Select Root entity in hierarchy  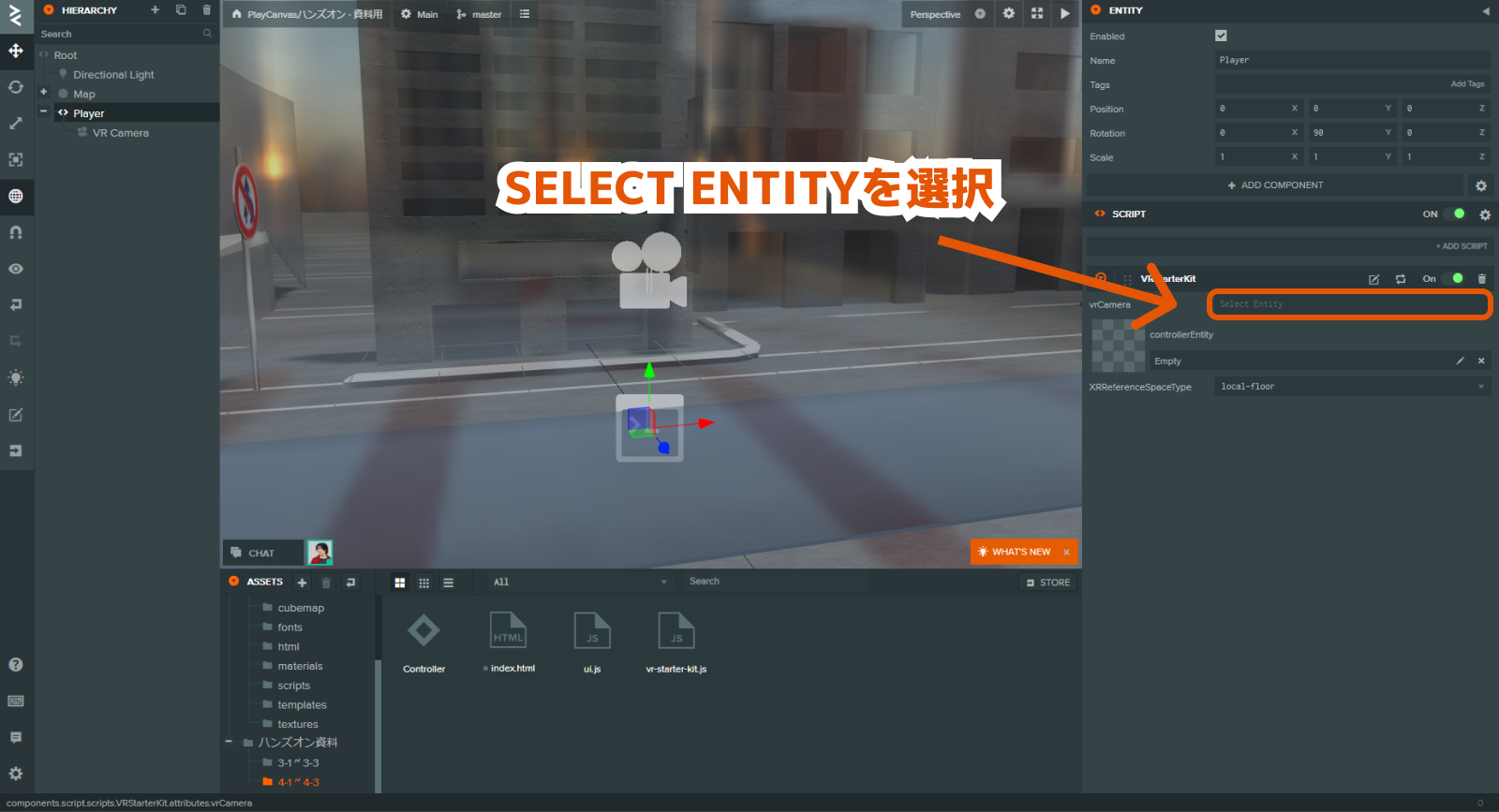pos(66,55)
